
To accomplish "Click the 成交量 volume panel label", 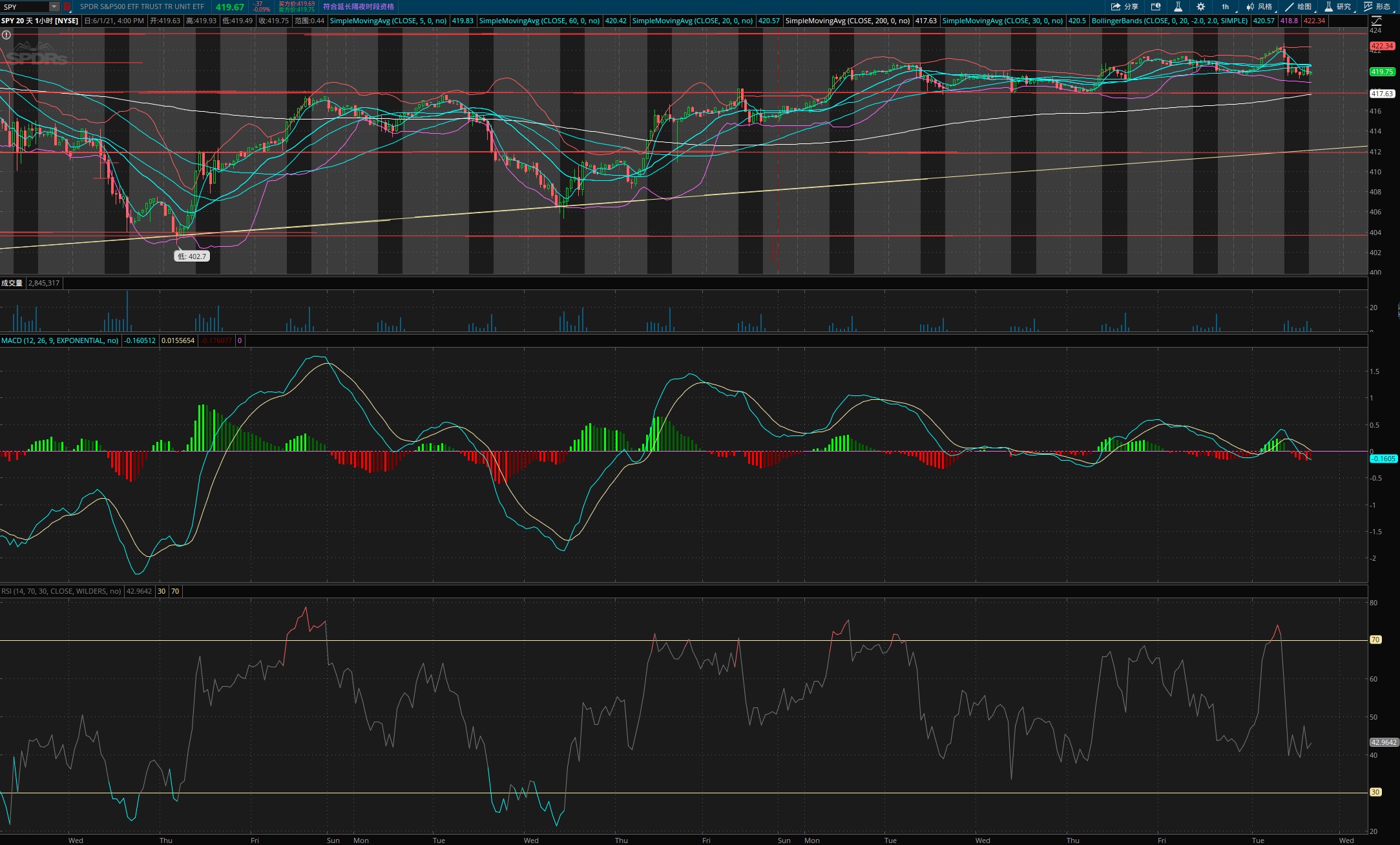I will tap(12, 283).
